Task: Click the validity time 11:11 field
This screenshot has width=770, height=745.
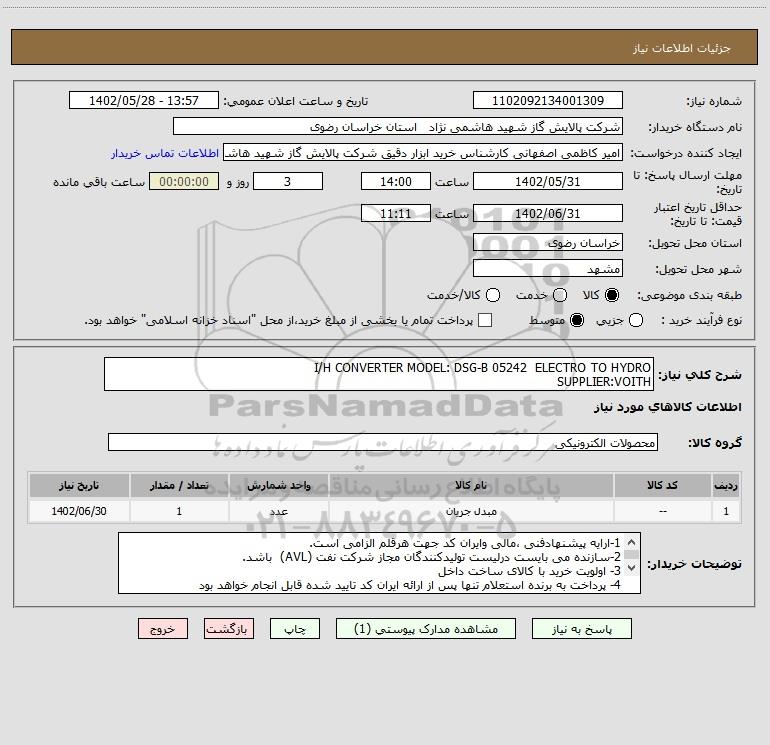Action: (396, 213)
